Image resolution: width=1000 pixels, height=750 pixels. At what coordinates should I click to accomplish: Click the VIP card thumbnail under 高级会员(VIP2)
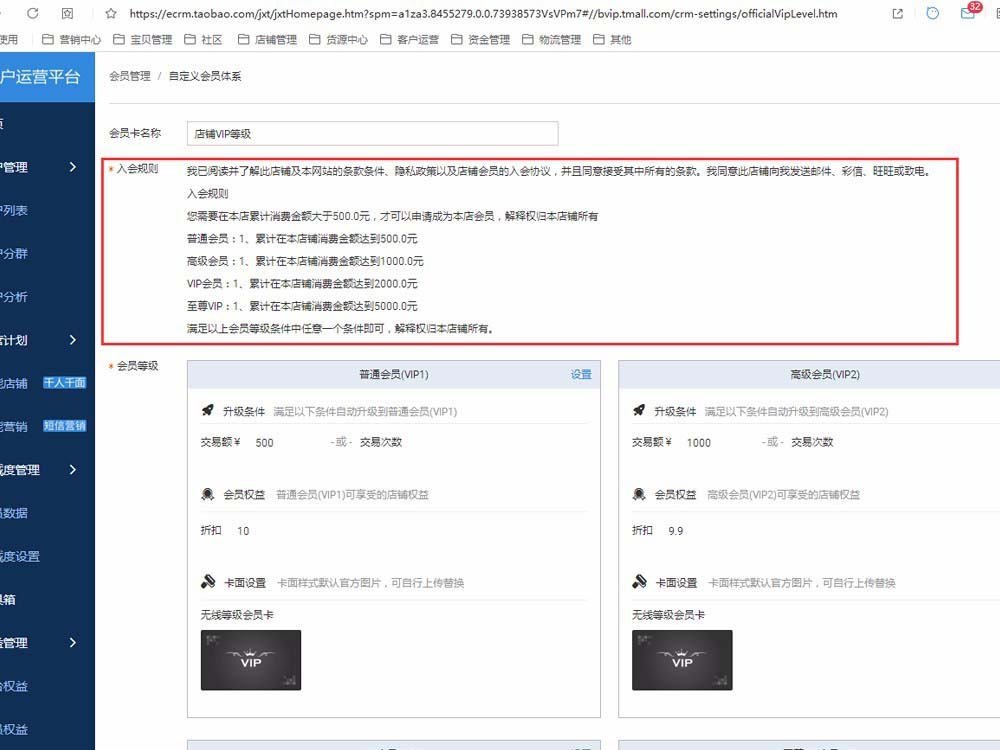coord(682,660)
